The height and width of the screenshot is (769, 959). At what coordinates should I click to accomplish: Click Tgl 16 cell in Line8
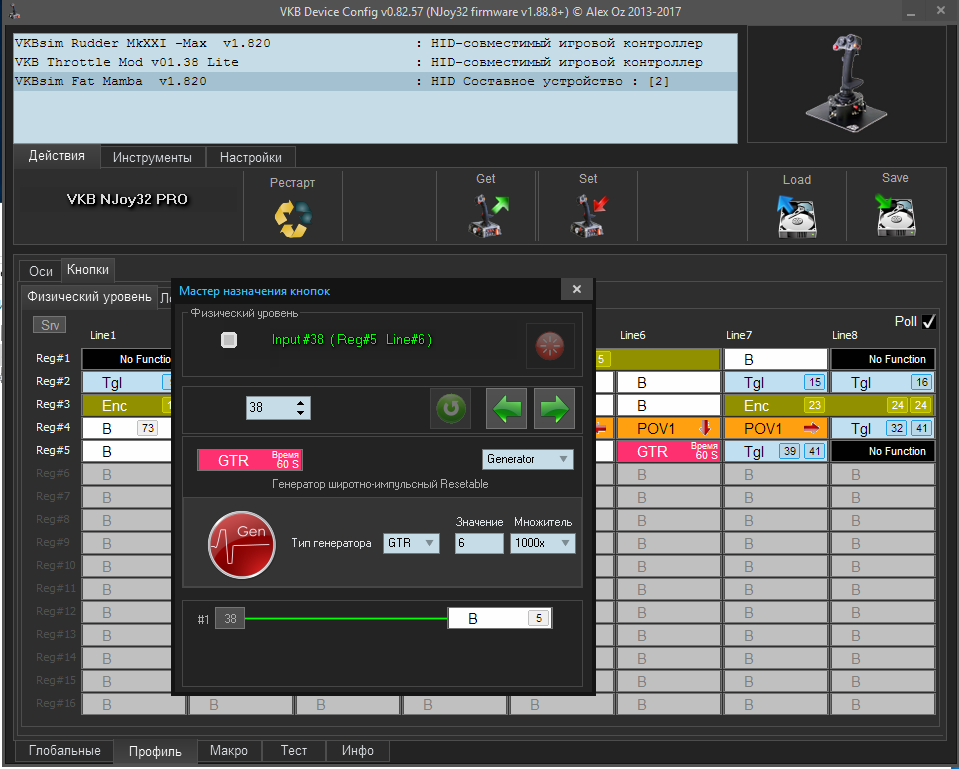click(883, 382)
